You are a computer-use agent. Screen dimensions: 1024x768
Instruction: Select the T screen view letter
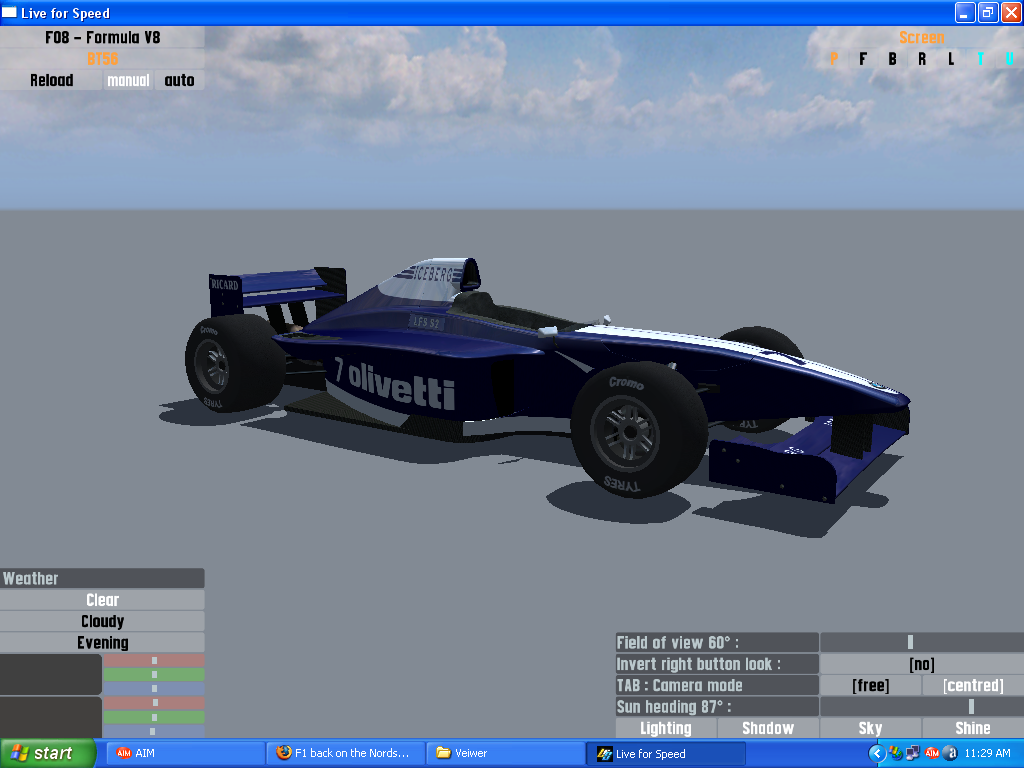[x=980, y=59]
